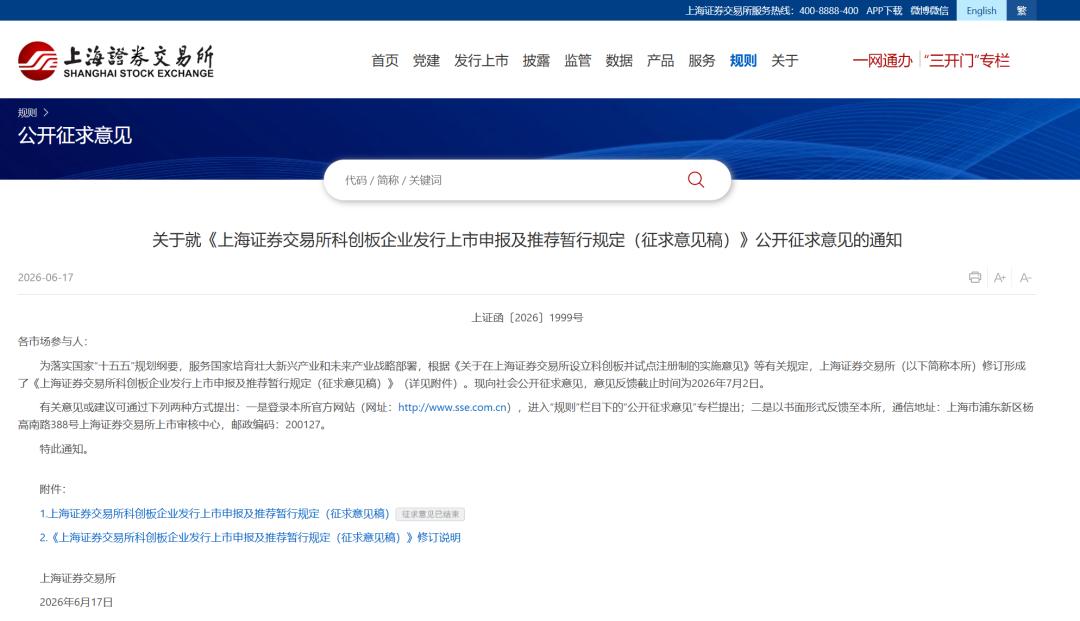Switch to the English site version
Screen dimensions: 1080x621
(x=981, y=10)
